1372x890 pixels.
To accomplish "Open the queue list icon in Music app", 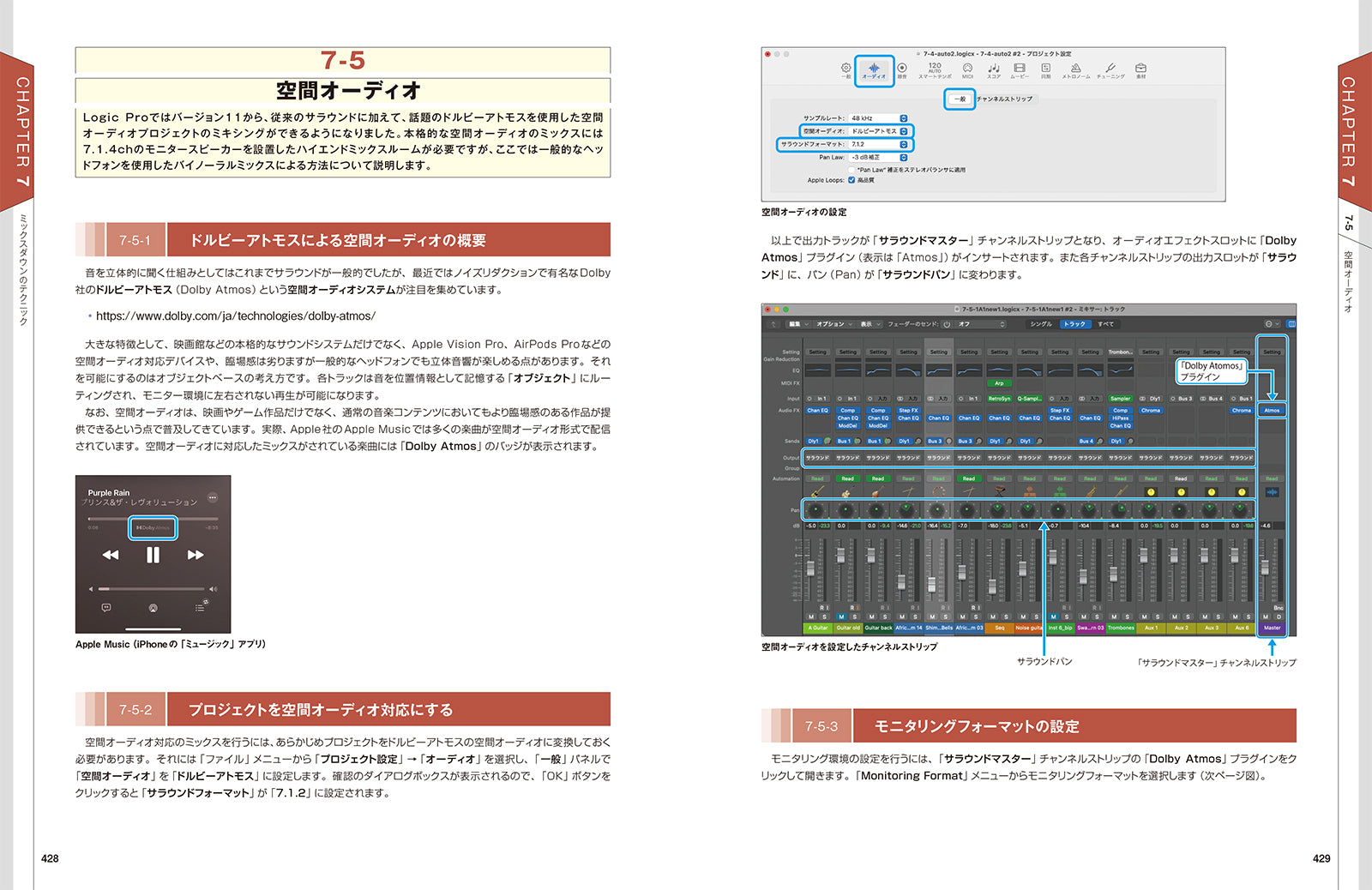I will point(199,607).
